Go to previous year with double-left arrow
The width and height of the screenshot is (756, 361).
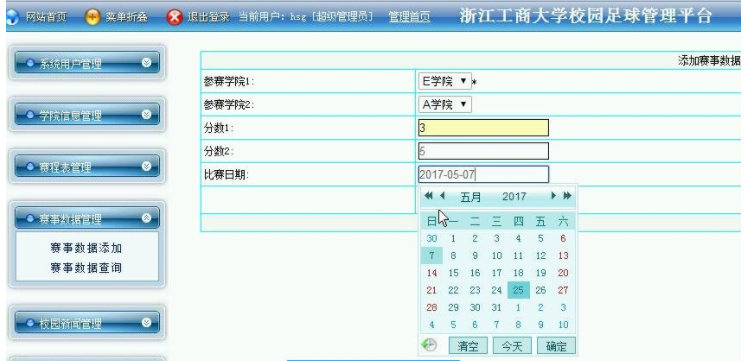pyautogui.click(x=428, y=196)
